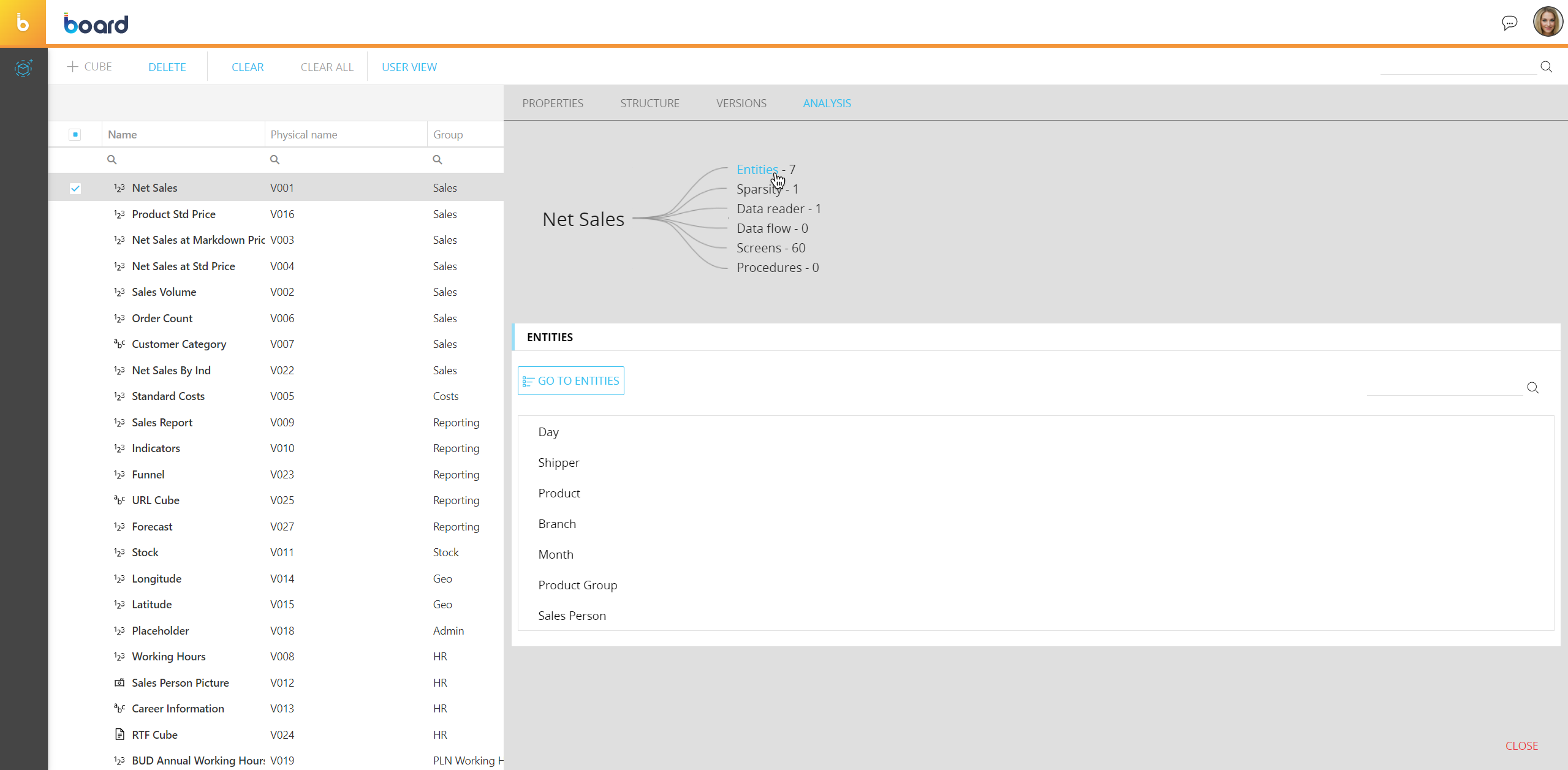Open the chat messages icon
The height and width of the screenshot is (770, 1568).
coord(1509,23)
